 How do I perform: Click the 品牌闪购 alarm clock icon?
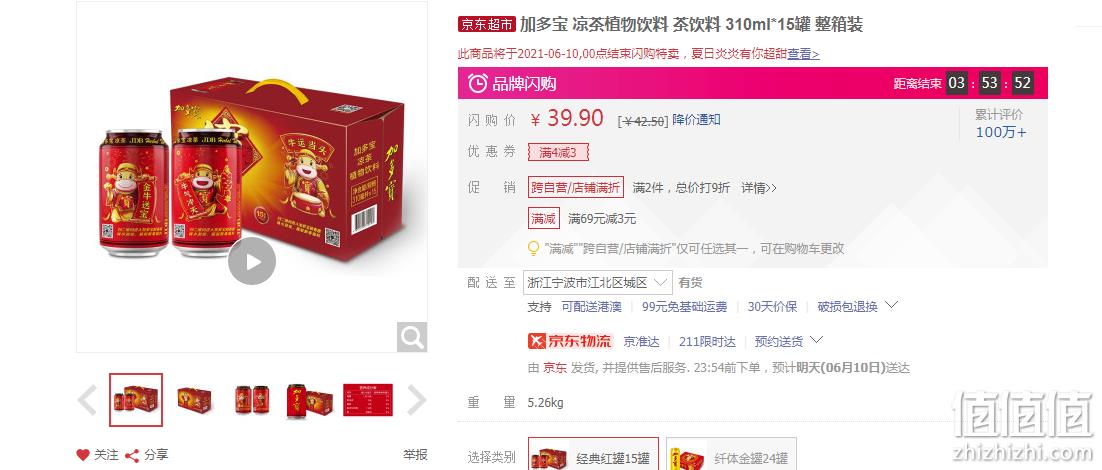point(477,84)
